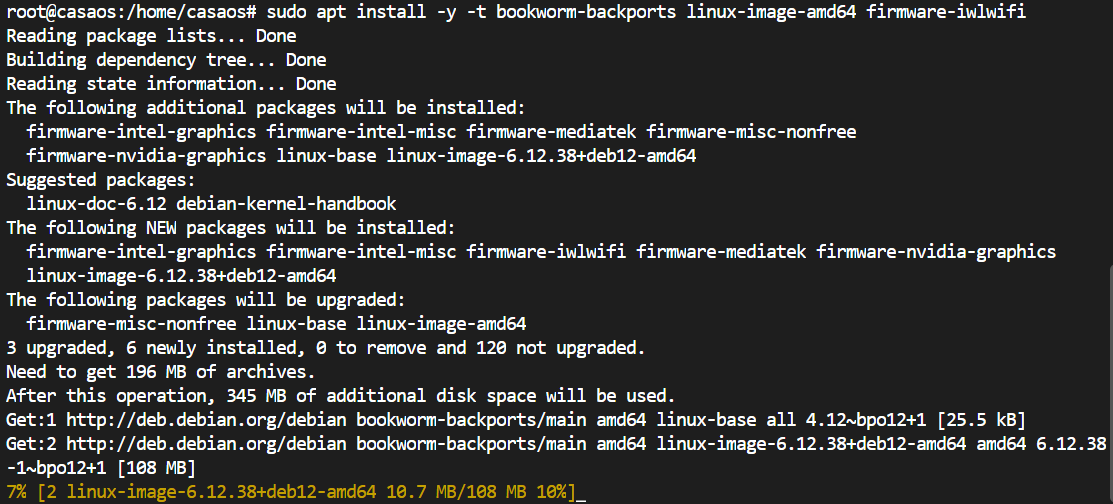Click the 7% download progress indicator
This screenshot has height=504, width=1113.
[17, 491]
